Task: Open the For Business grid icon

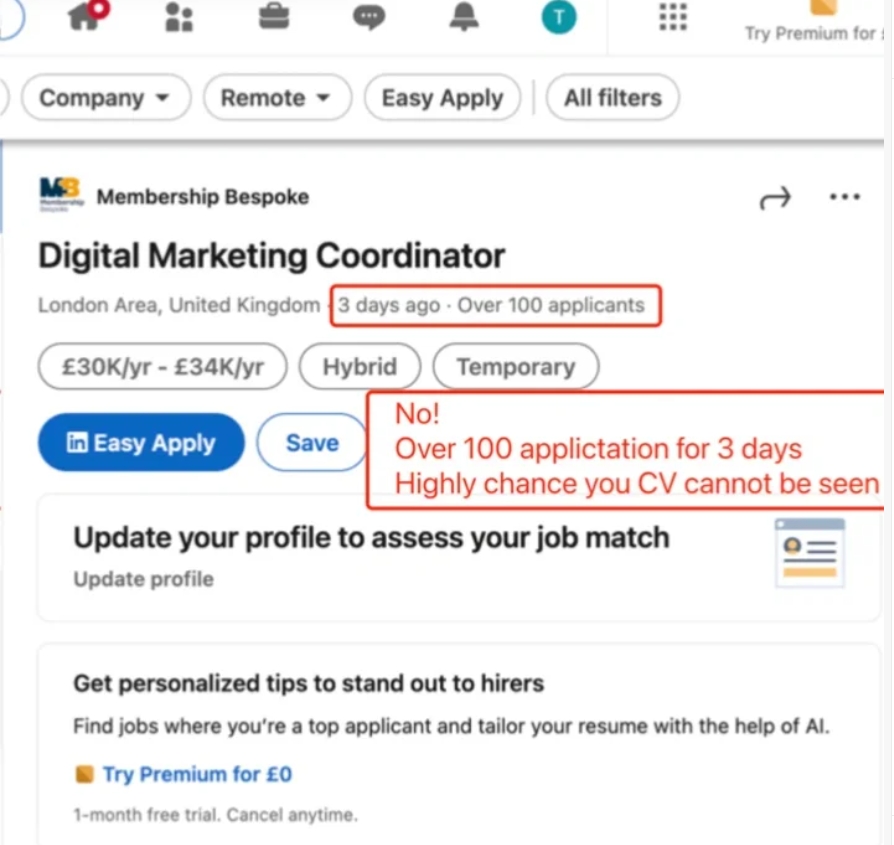Action: point(672,16)
